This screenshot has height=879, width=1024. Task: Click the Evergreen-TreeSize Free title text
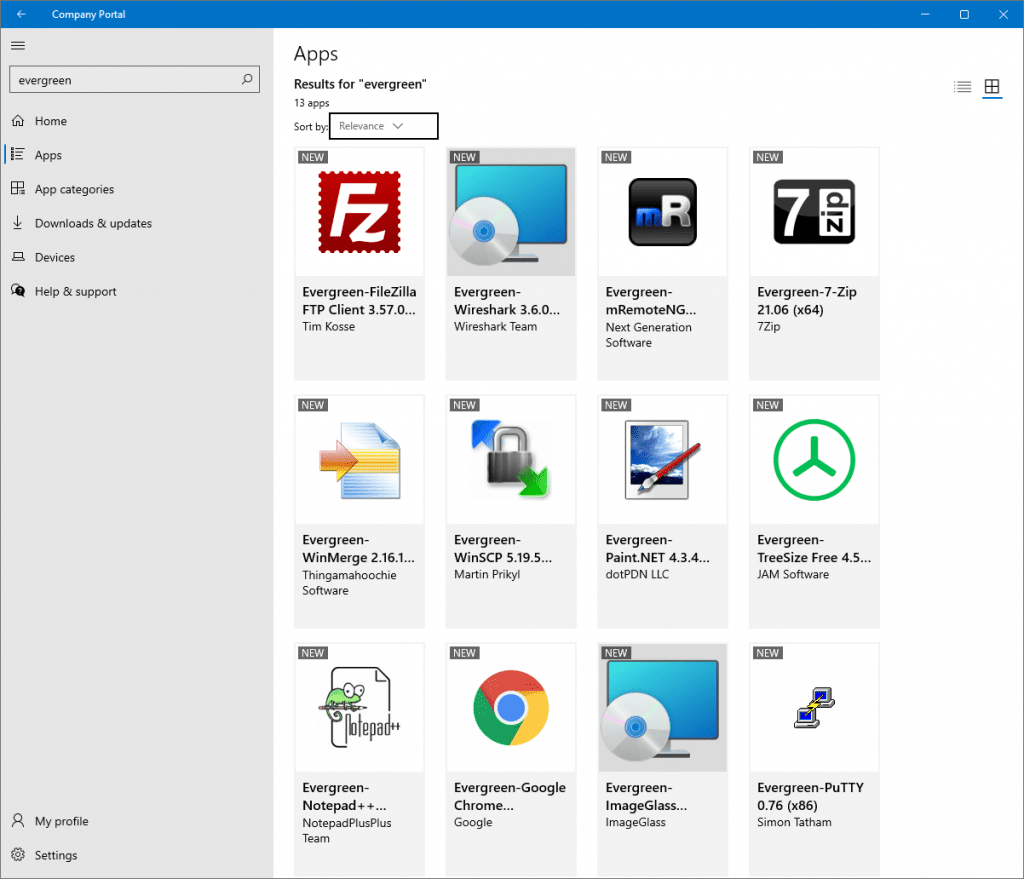coord(814,549)
